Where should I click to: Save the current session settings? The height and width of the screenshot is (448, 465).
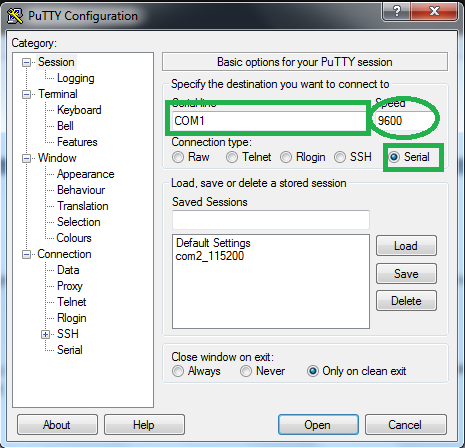(406, 274)
